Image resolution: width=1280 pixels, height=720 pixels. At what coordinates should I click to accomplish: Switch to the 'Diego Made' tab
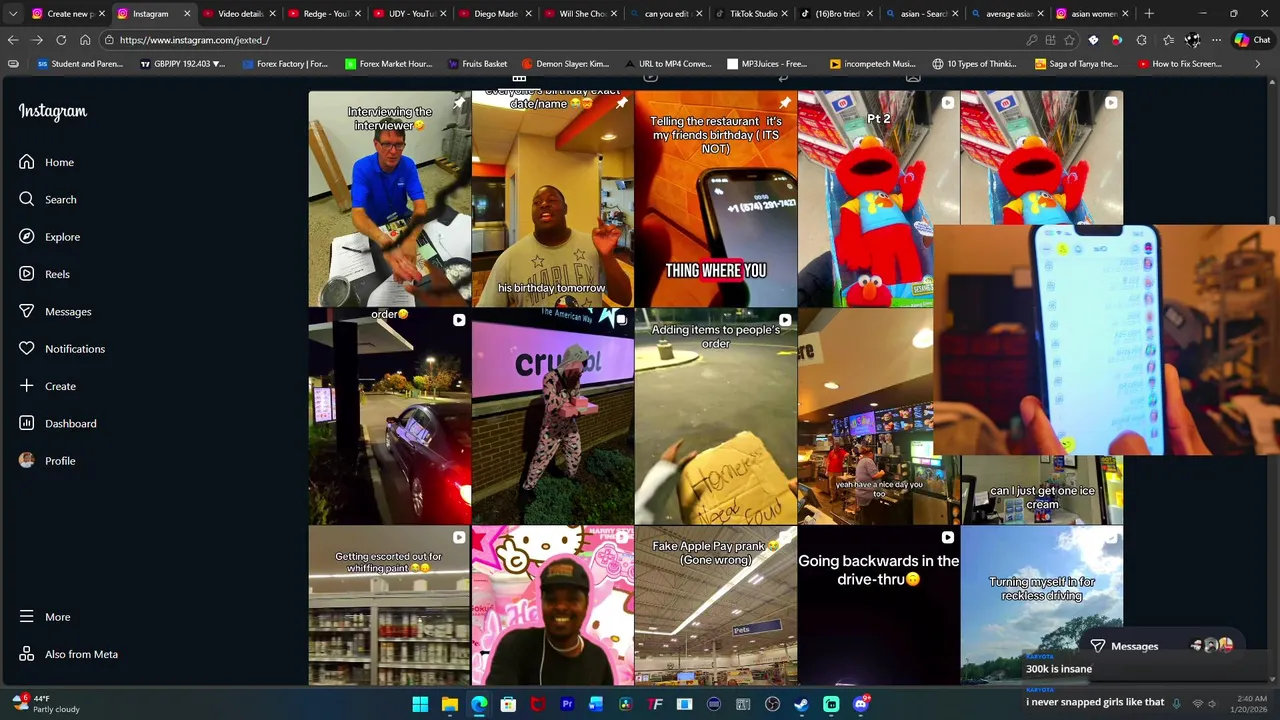[494, 14]
